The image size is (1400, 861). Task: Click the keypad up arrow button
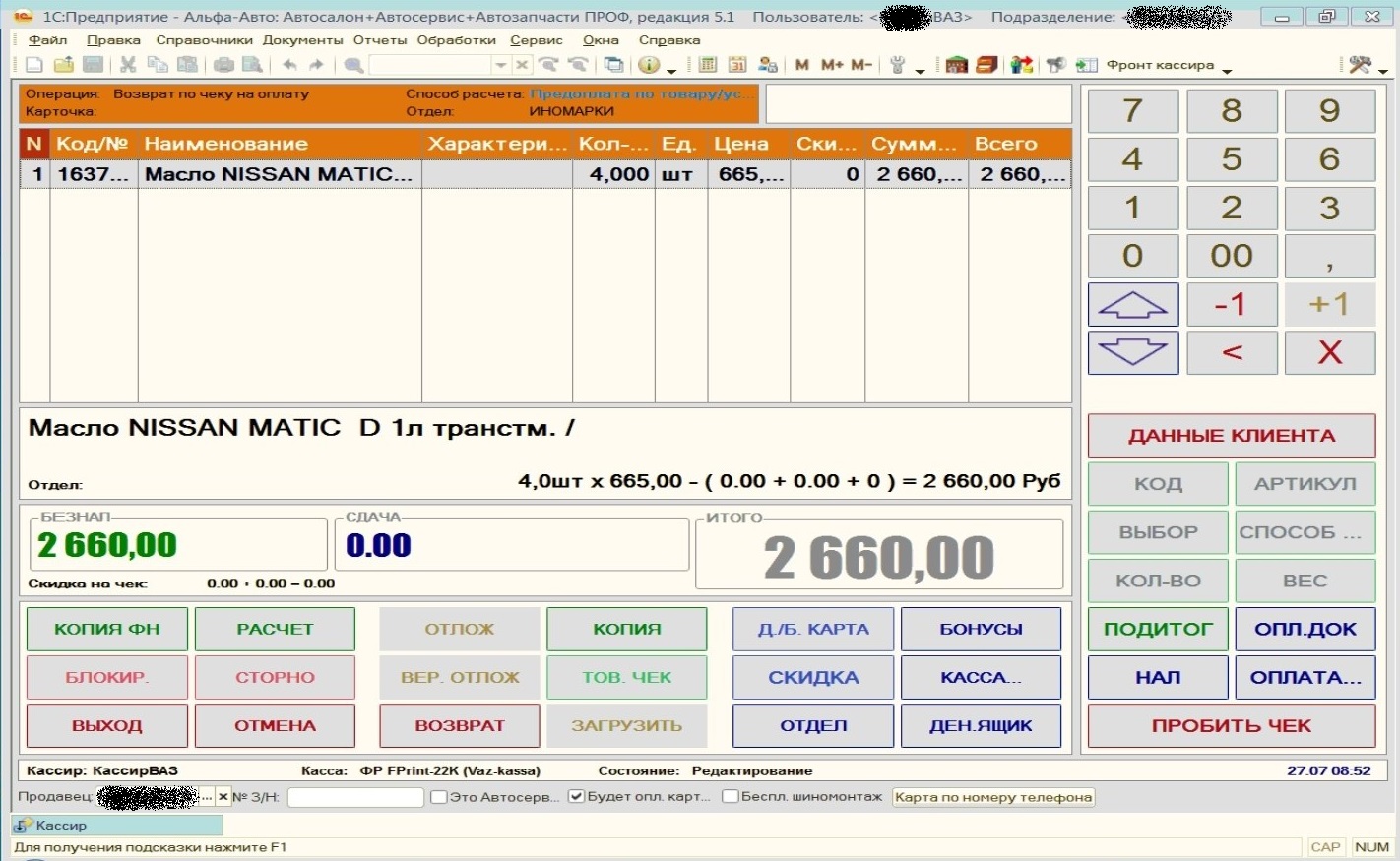(1133, 304)
